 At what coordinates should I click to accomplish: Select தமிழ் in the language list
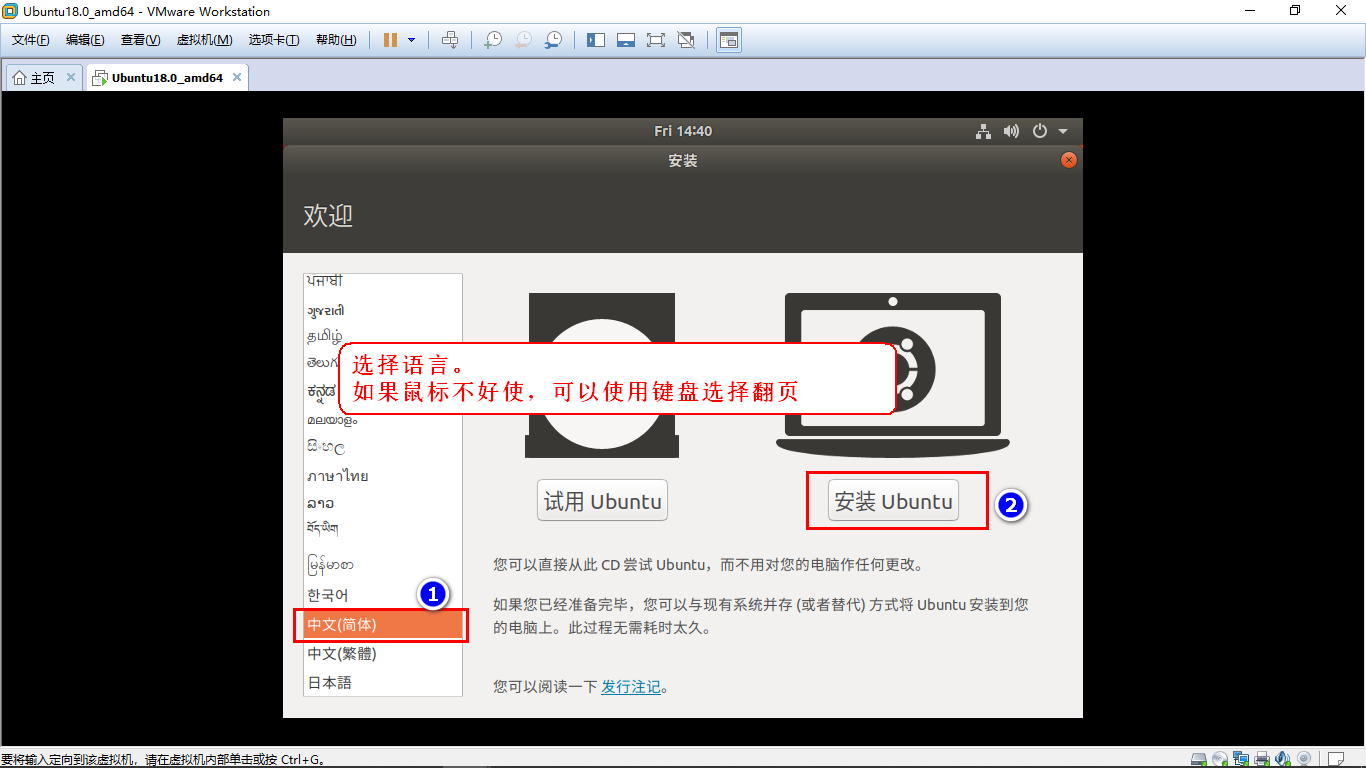tap(384, 336)
